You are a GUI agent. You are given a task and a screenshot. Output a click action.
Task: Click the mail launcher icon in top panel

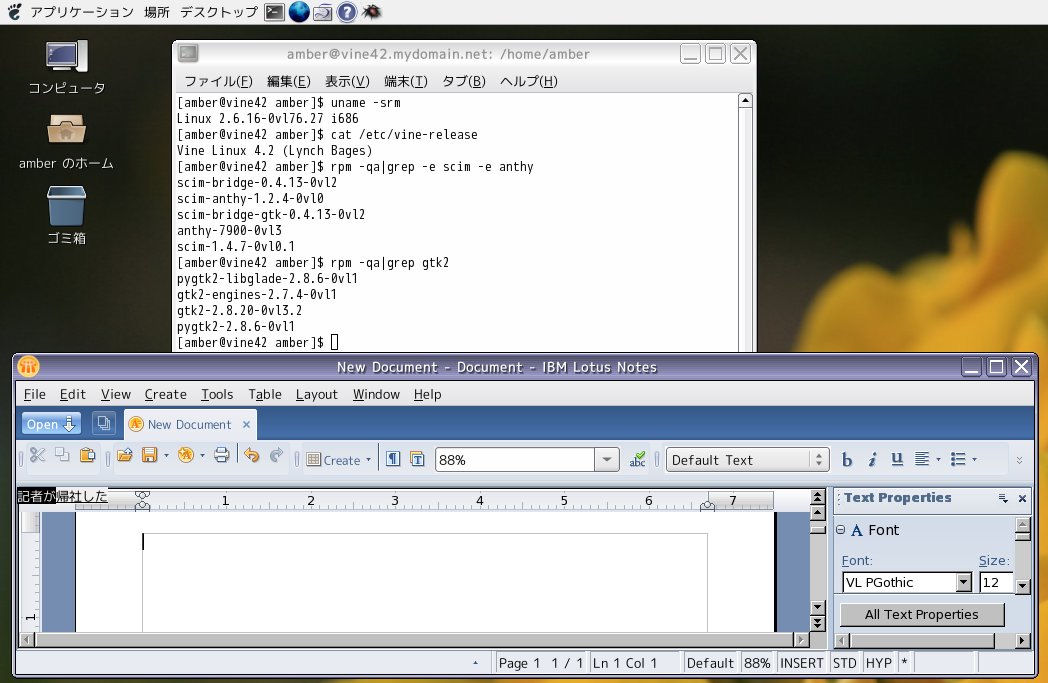tap(323, 12)
